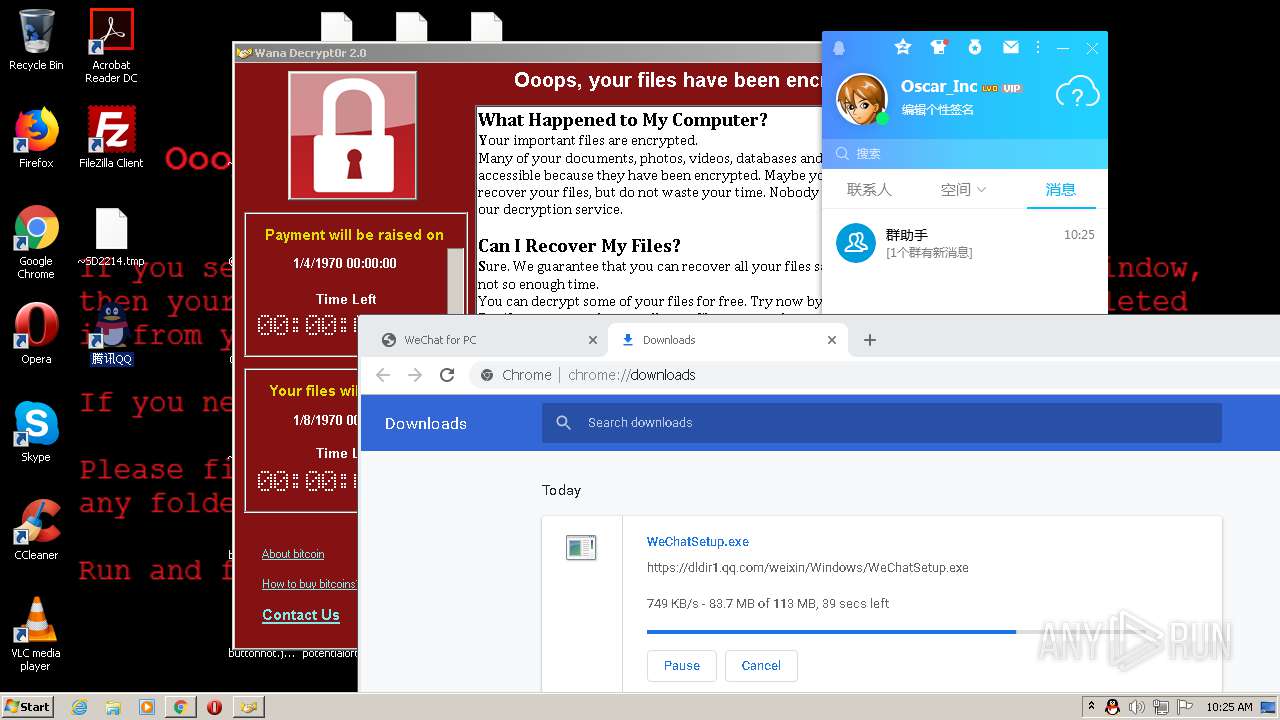Open a new Chrome tab
The width and height of the screenshot is (1280, 720).
tap(870, 340)
